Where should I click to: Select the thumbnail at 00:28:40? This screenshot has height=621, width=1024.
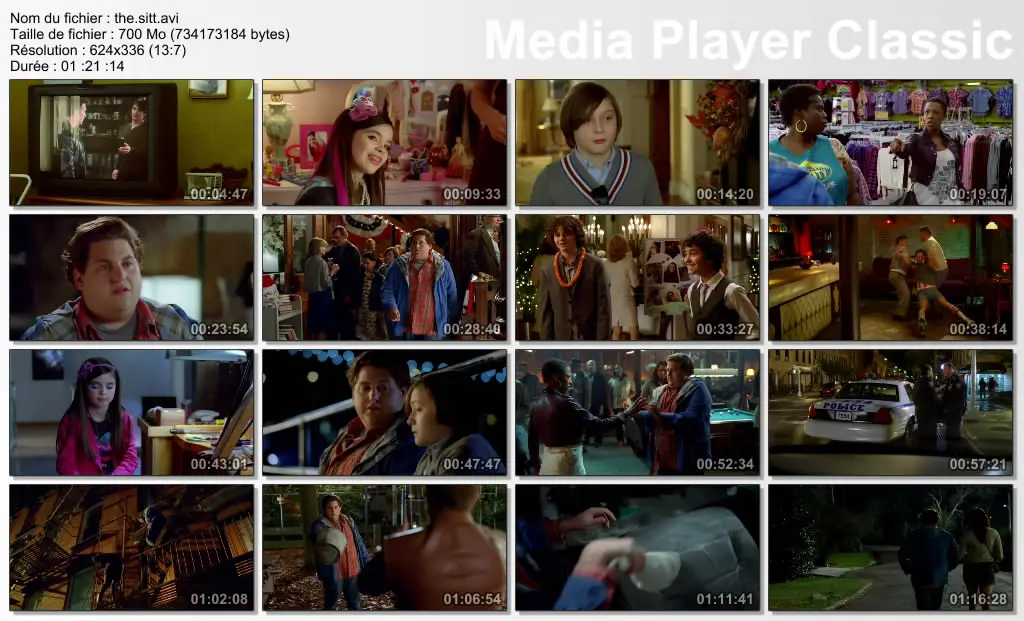coord(385,278)
